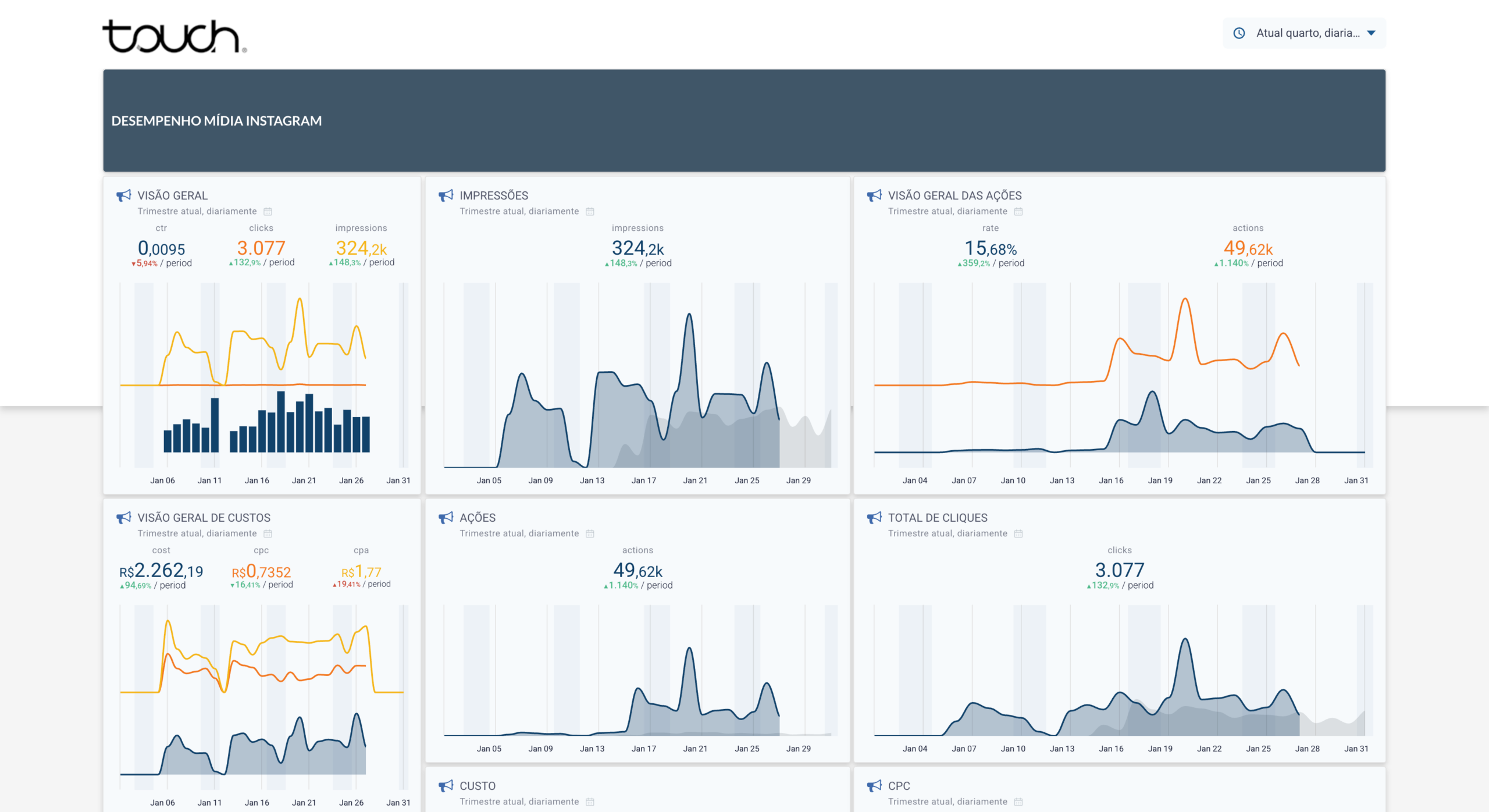
Task: Click the touch logo
Action: click(x=173, y=37)
